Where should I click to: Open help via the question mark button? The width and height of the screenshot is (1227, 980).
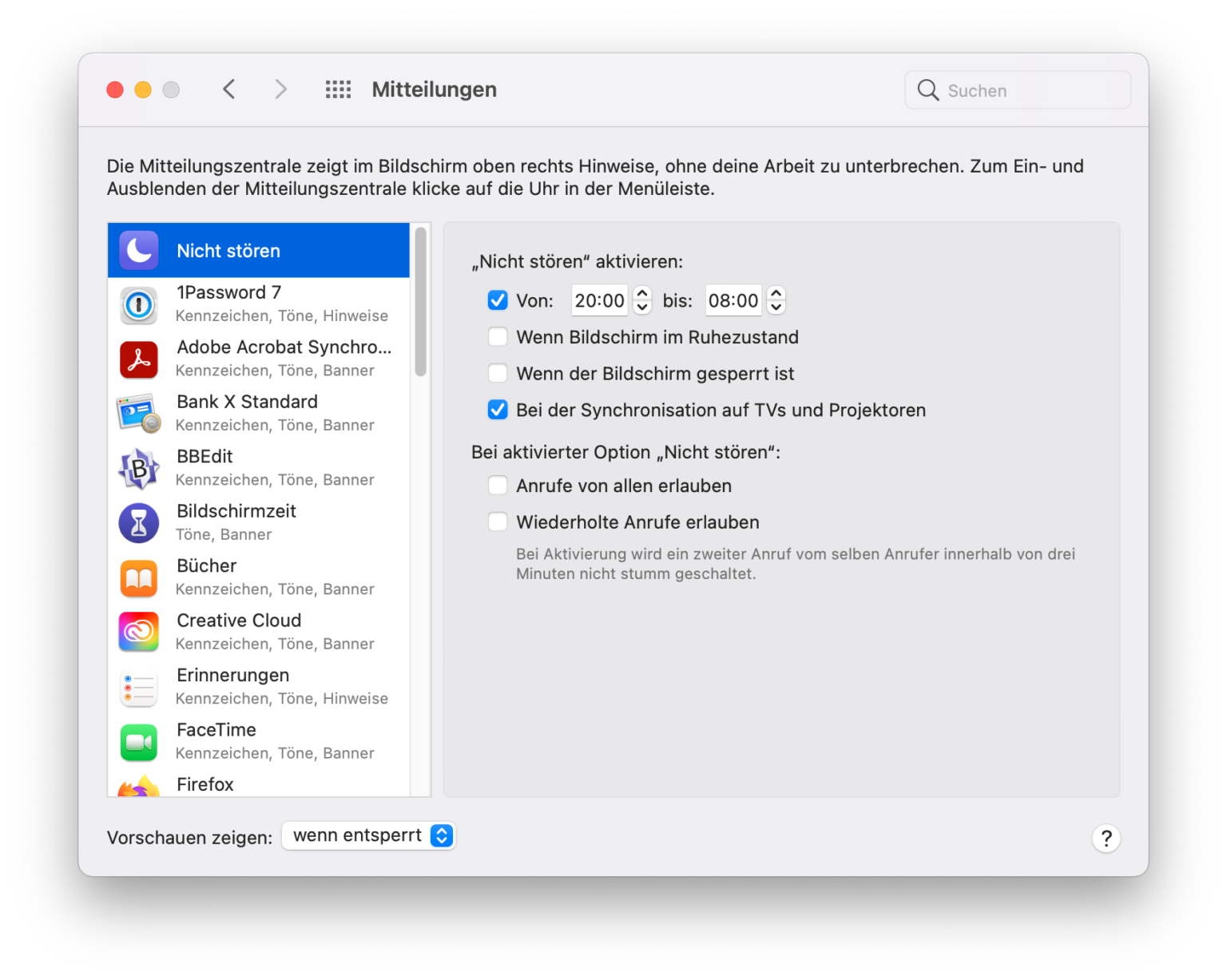pos(1106,838)
